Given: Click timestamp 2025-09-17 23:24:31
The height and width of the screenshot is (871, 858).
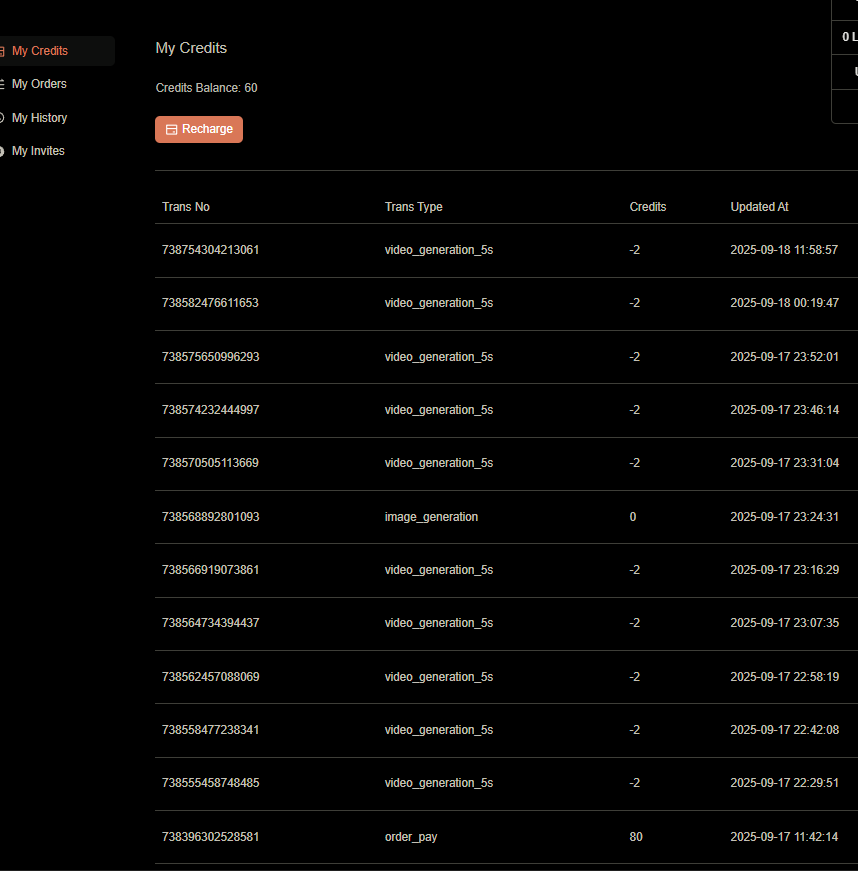Looking at the screenshot, I should (x=784, y=517).
